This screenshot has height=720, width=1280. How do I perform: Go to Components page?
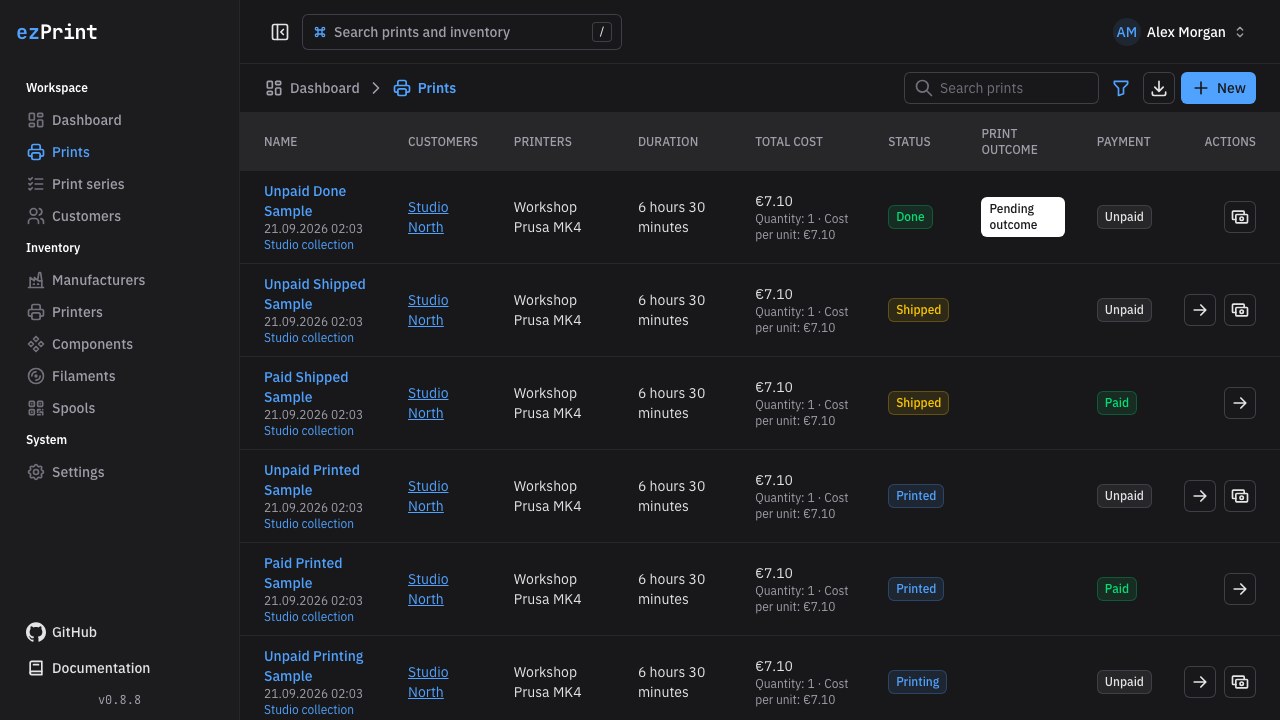120,344
